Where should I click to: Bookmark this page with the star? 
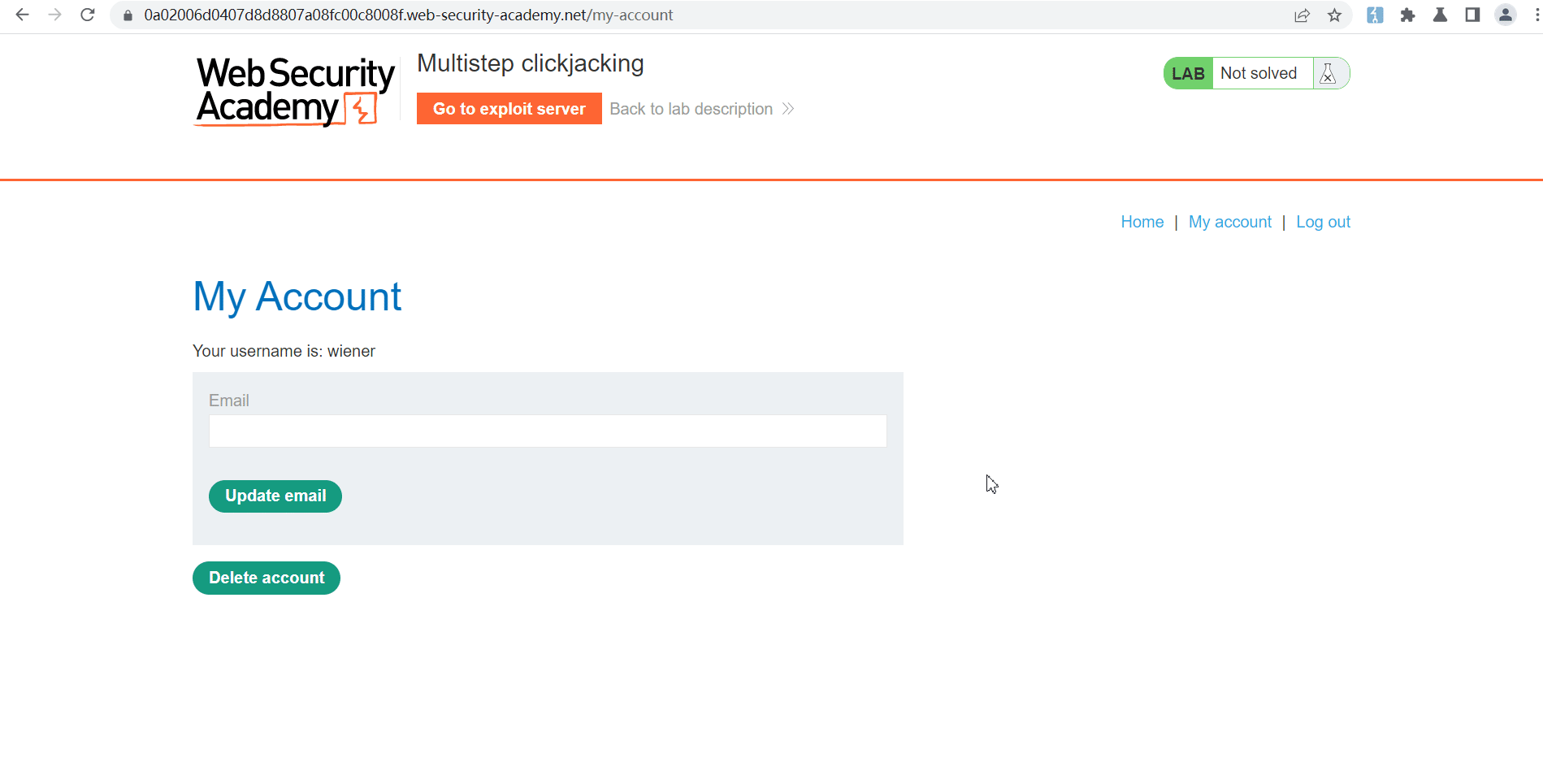1334,15
